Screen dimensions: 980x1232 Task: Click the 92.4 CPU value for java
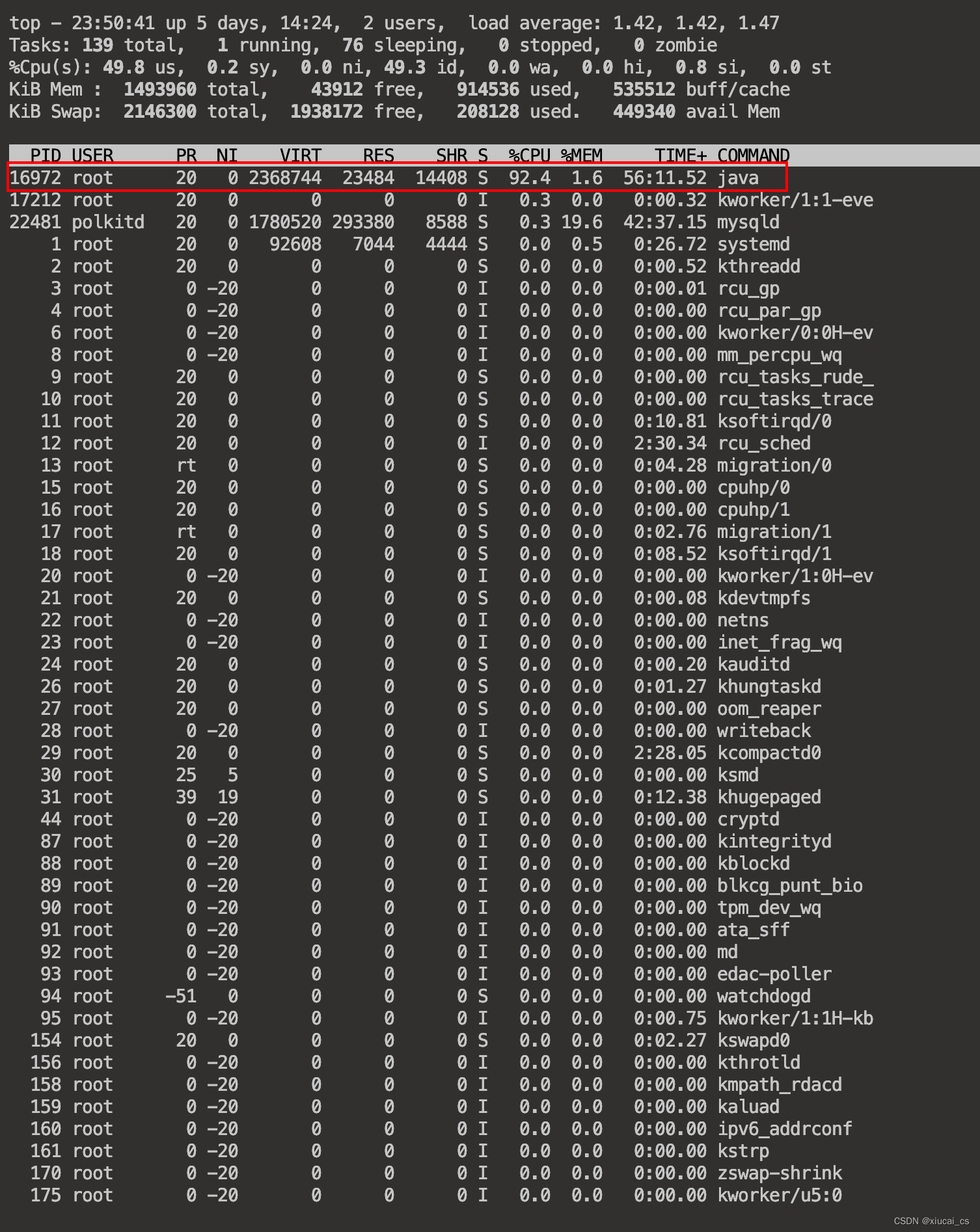[x=530, y=178]
